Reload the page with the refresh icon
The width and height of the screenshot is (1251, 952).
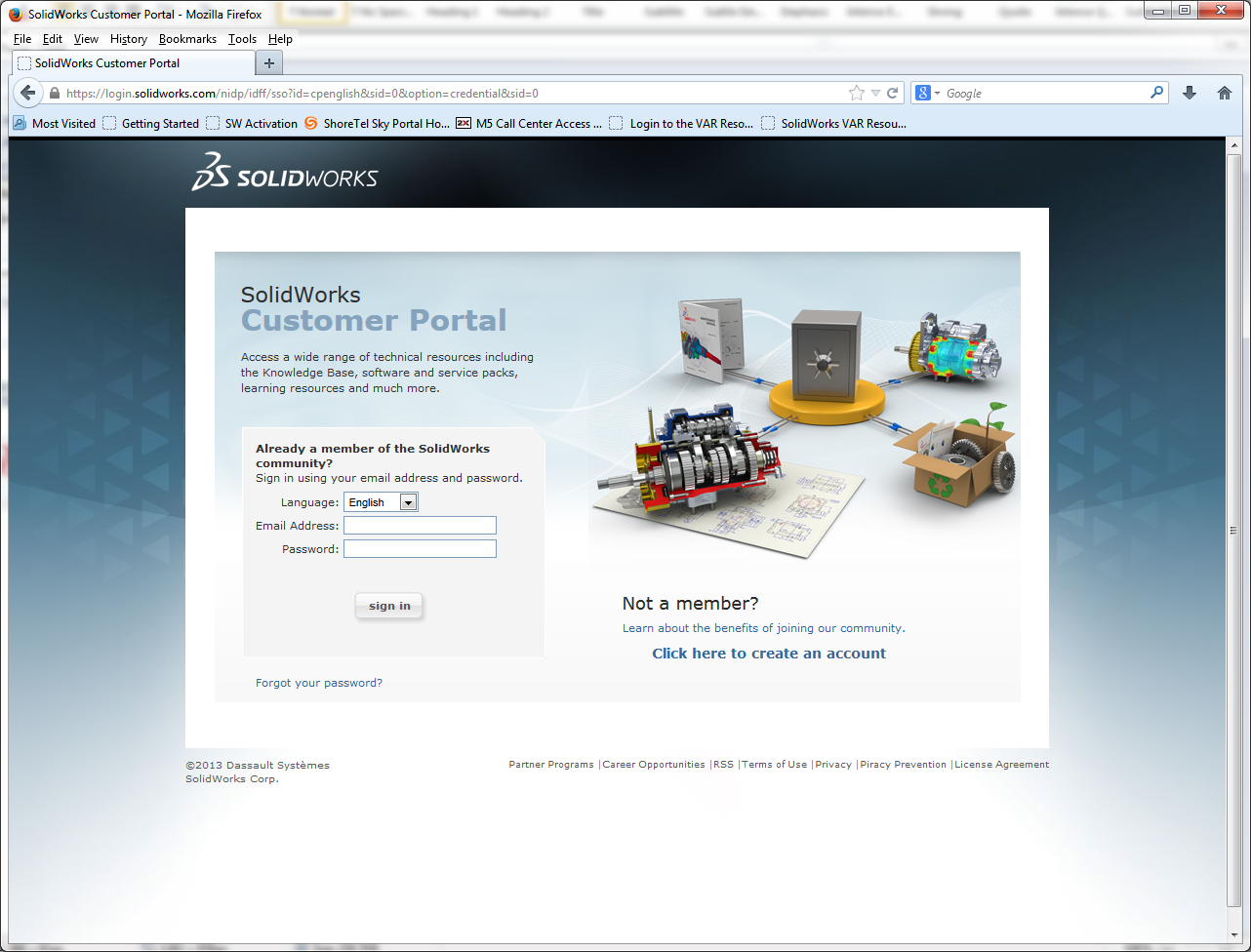(892, 94)
